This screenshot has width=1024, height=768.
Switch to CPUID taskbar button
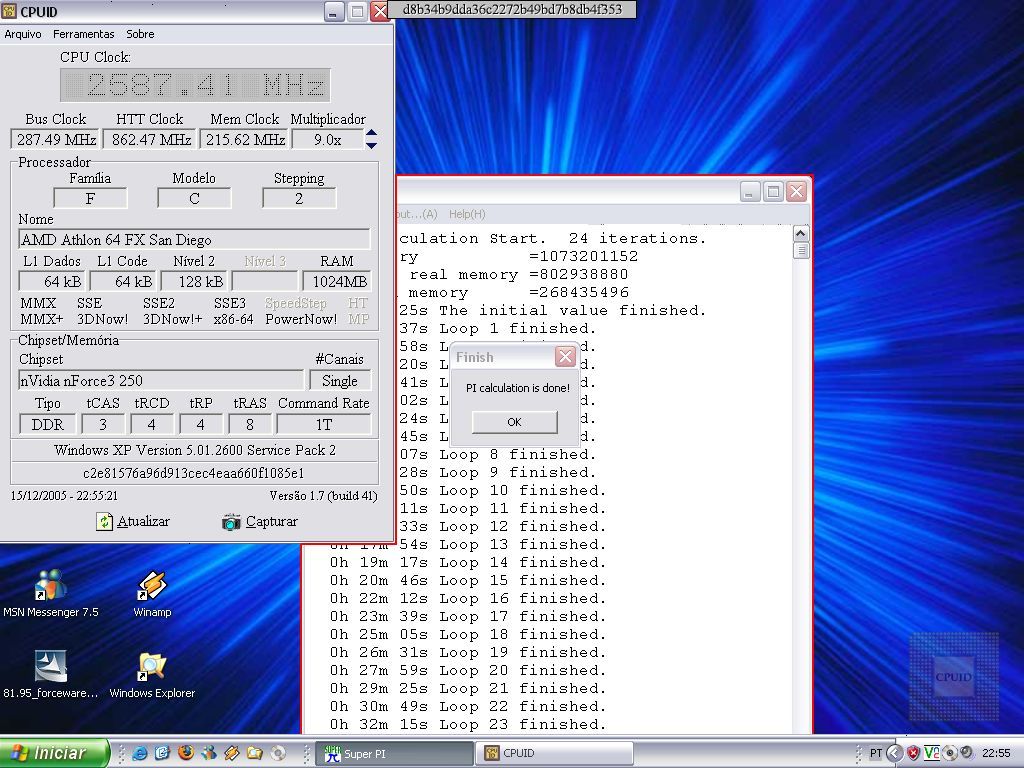[554, 753]
